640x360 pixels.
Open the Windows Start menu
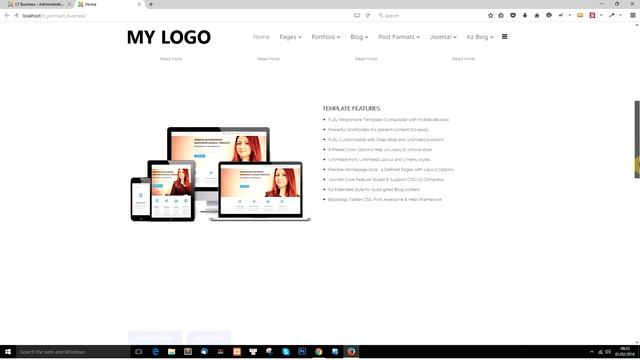[8, 351]
